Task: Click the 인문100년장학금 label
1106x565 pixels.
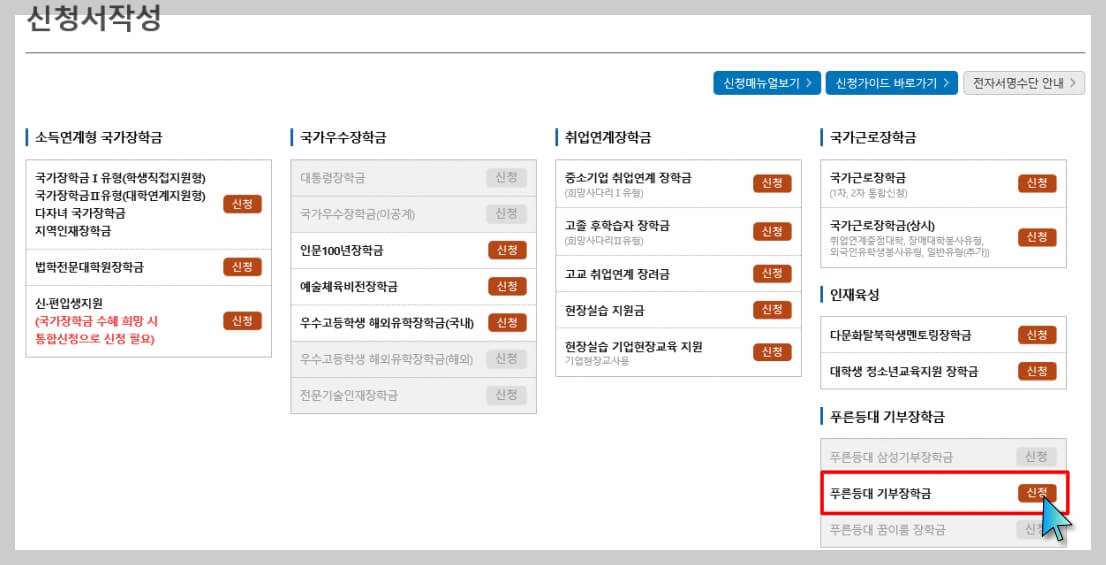Action: coord(341,250)
